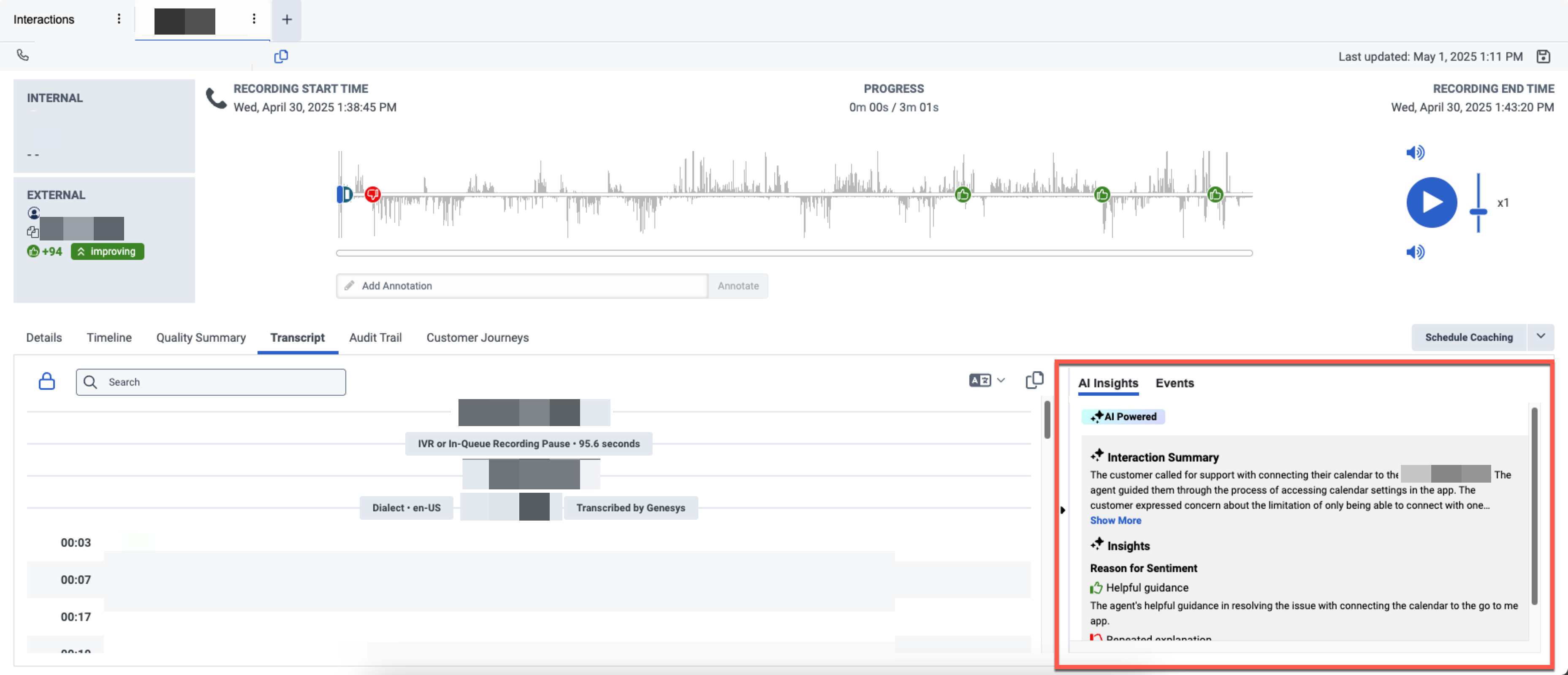The width and height of the screenshot is (1568, 675).
Task: Open Interactions tab options menu
Action: tap(119, 19)
